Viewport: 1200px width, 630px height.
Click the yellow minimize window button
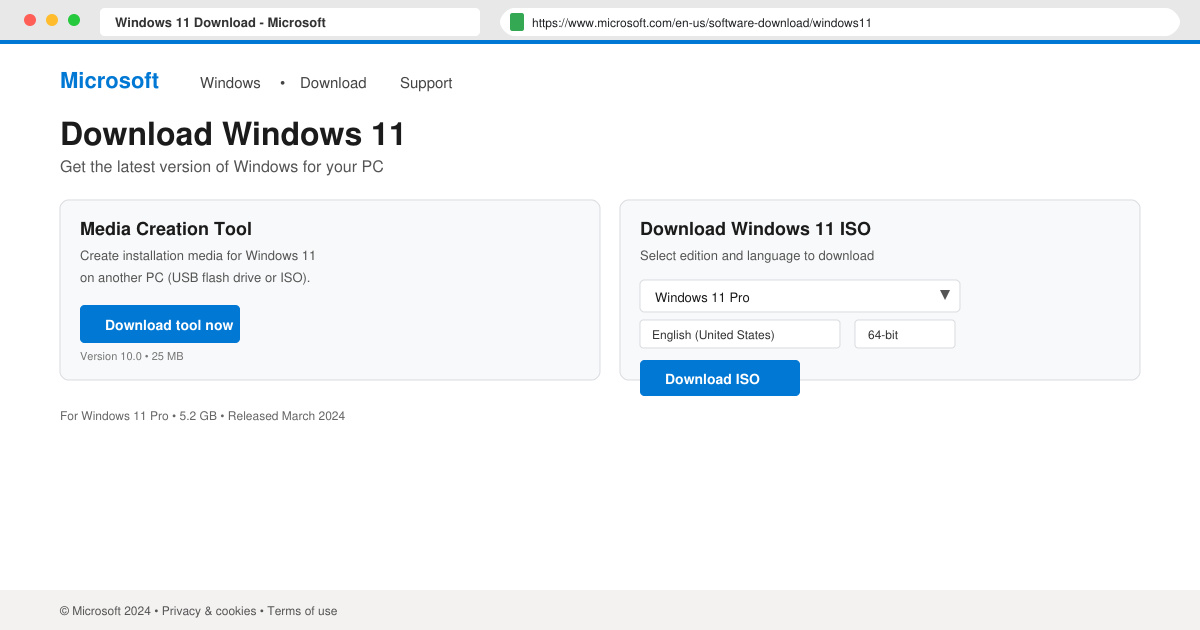[x=52, y=20]
